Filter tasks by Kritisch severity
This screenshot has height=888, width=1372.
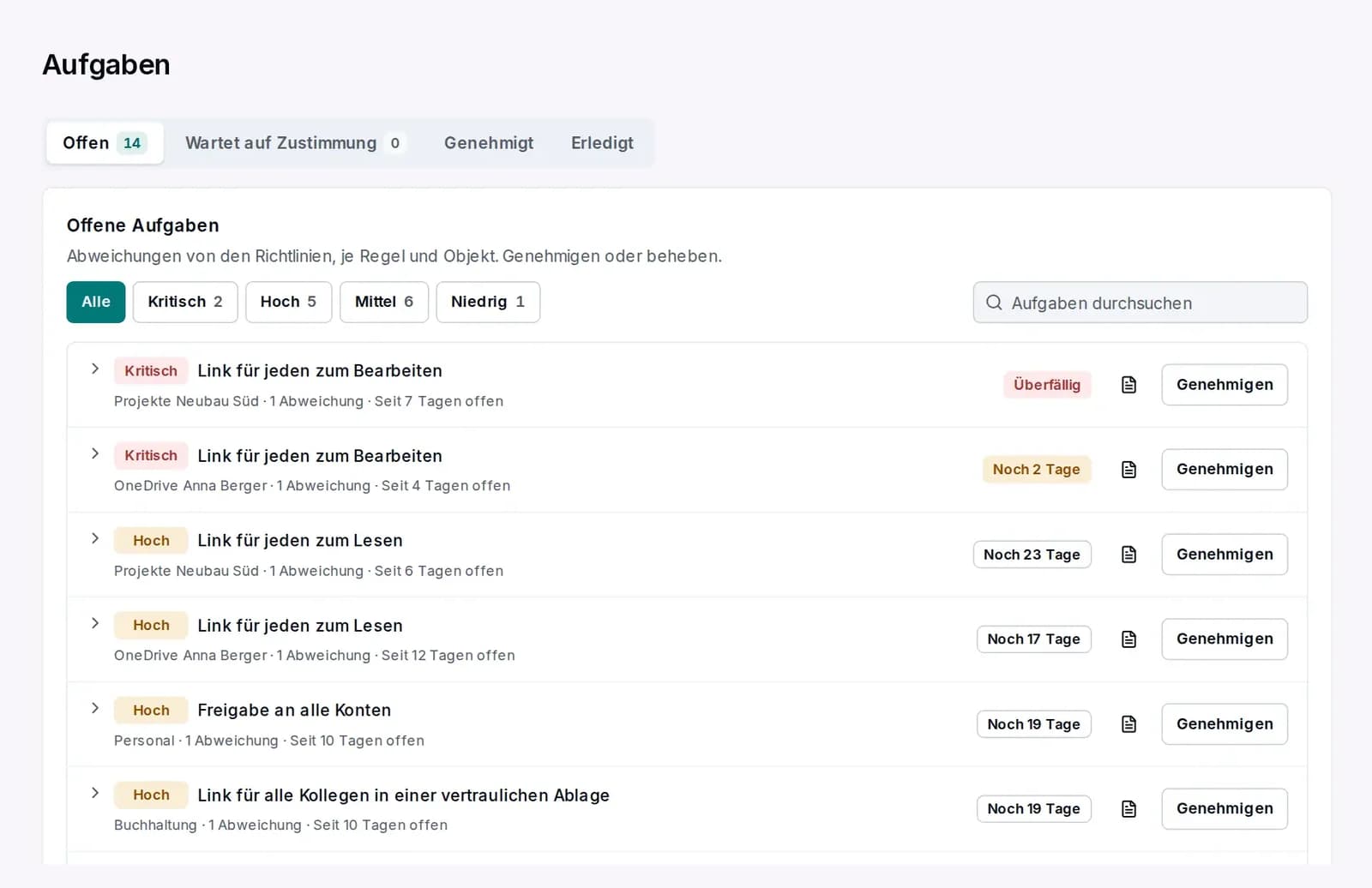pyautogui.click(x=185, y=302)
